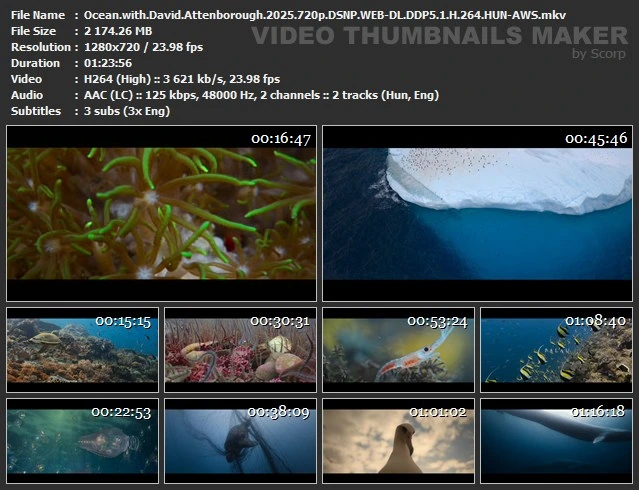Screen dimensions: 639x490
Task: Select the whale thumbnail at 01:16:18
Action: click(x=557, y=441)
